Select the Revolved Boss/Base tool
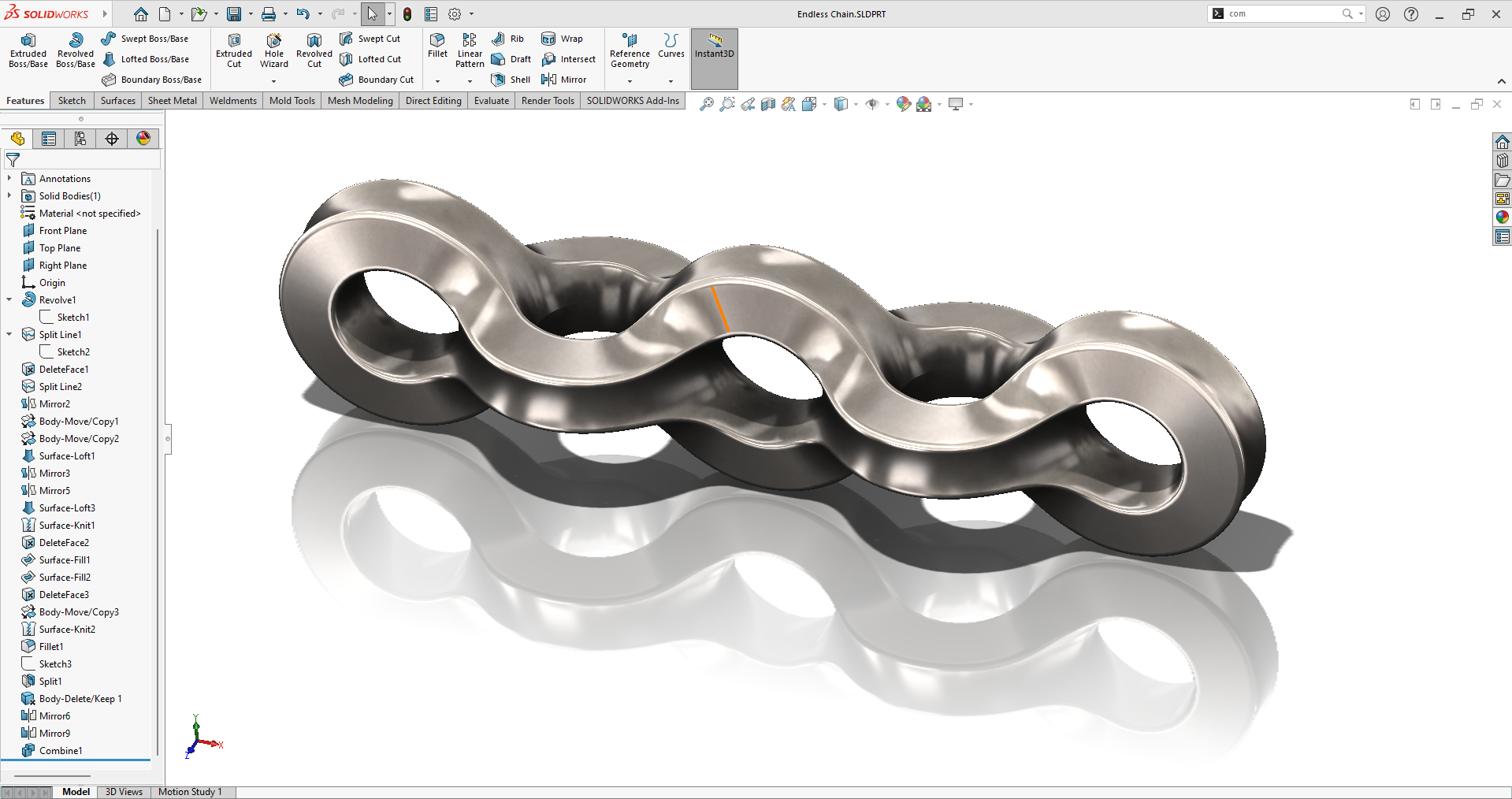The image size is (1512, 799). (x=76, y=50)
